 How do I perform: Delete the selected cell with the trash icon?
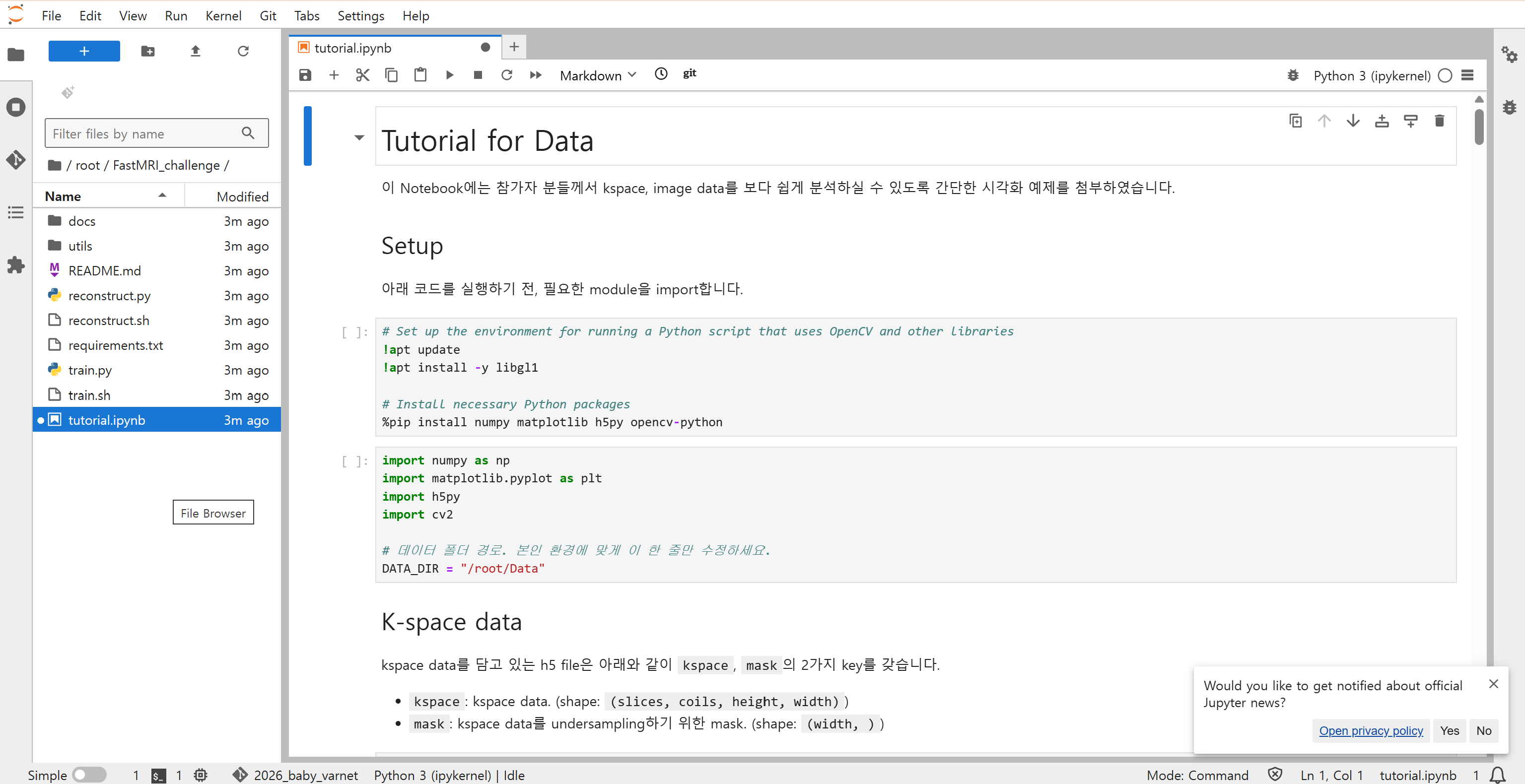point(1440,121)
